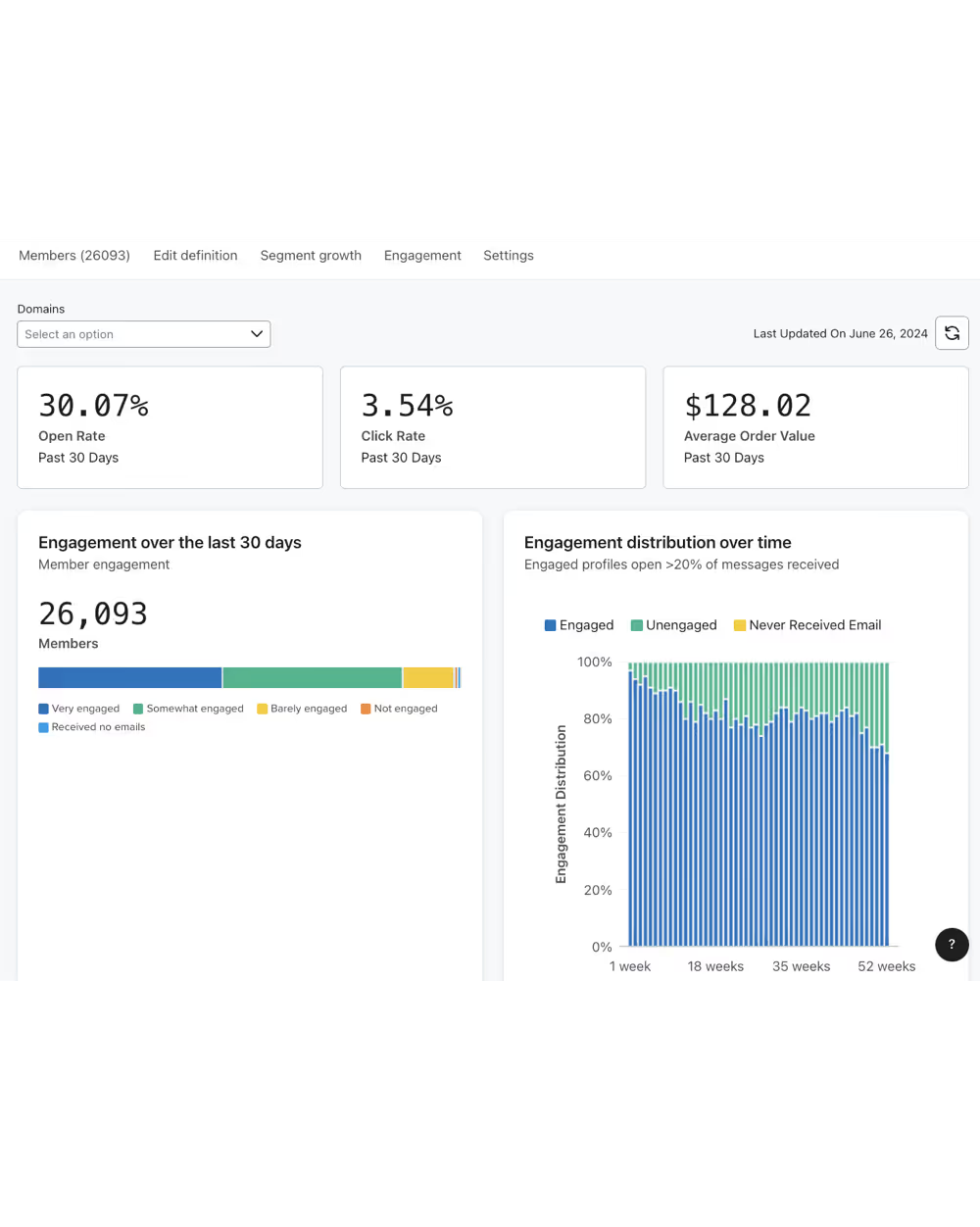This screenshot has width=980, height=1227.
Task: Click the Very engaged blue legend swatch
Action: coord(43,709)
